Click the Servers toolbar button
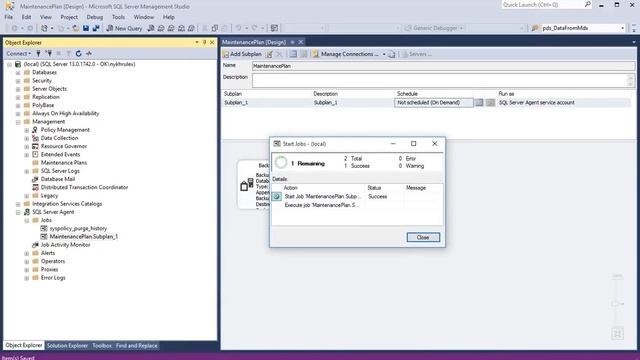 point(417,54)
